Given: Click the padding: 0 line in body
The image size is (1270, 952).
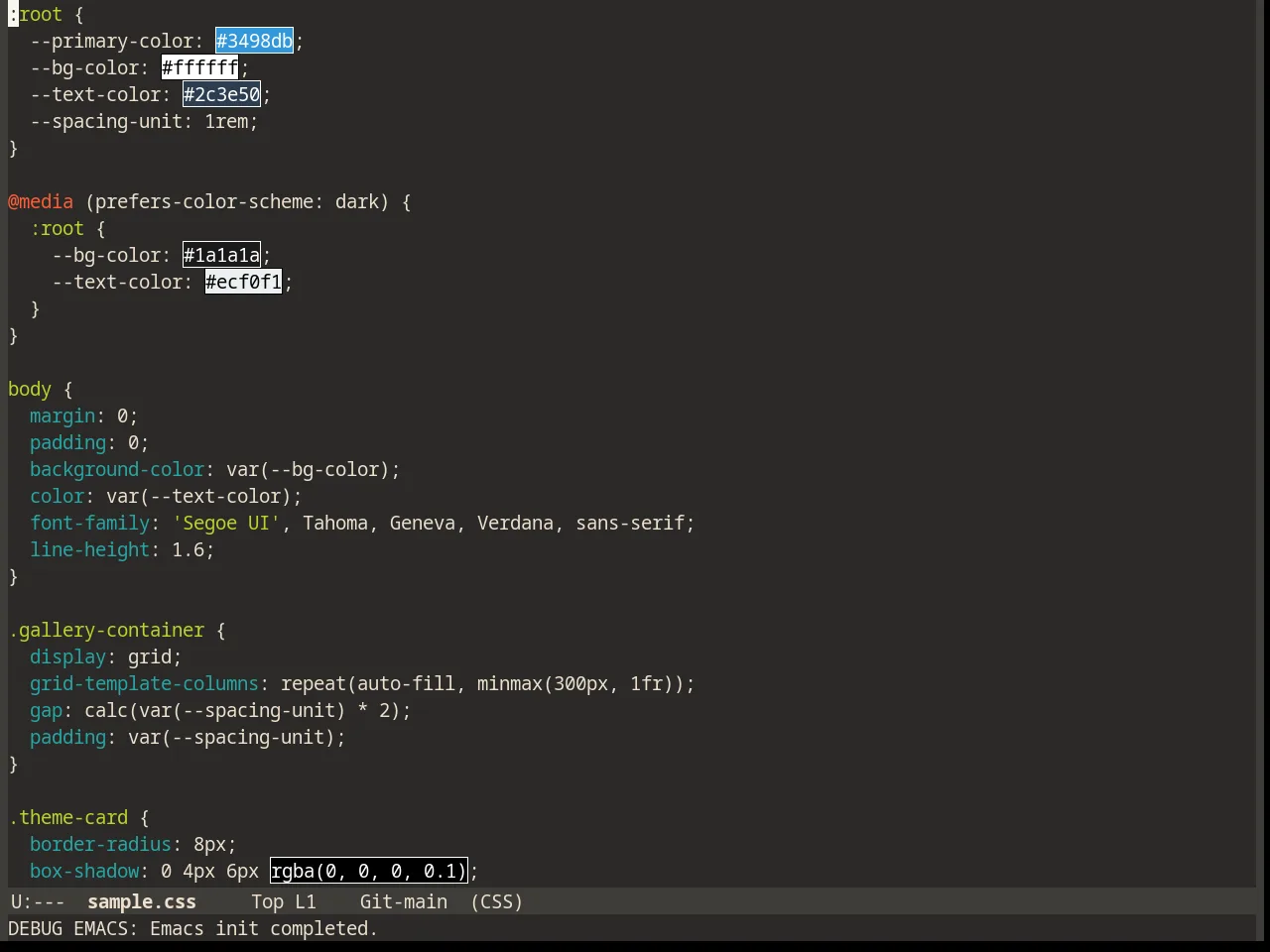Looking at the screenshot, I should point(89,442).
